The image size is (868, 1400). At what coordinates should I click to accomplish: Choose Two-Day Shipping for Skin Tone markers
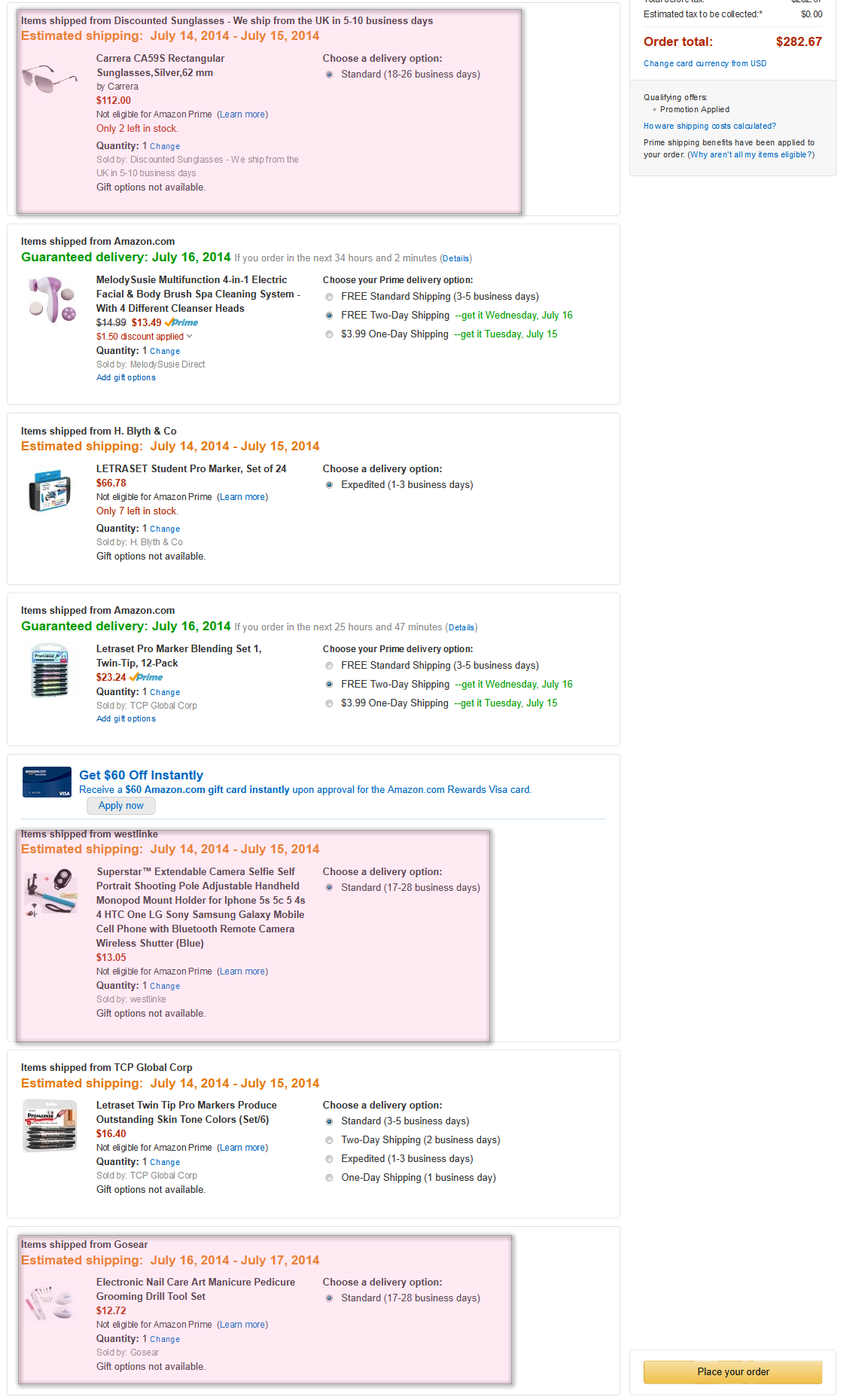pos(329,1140)
